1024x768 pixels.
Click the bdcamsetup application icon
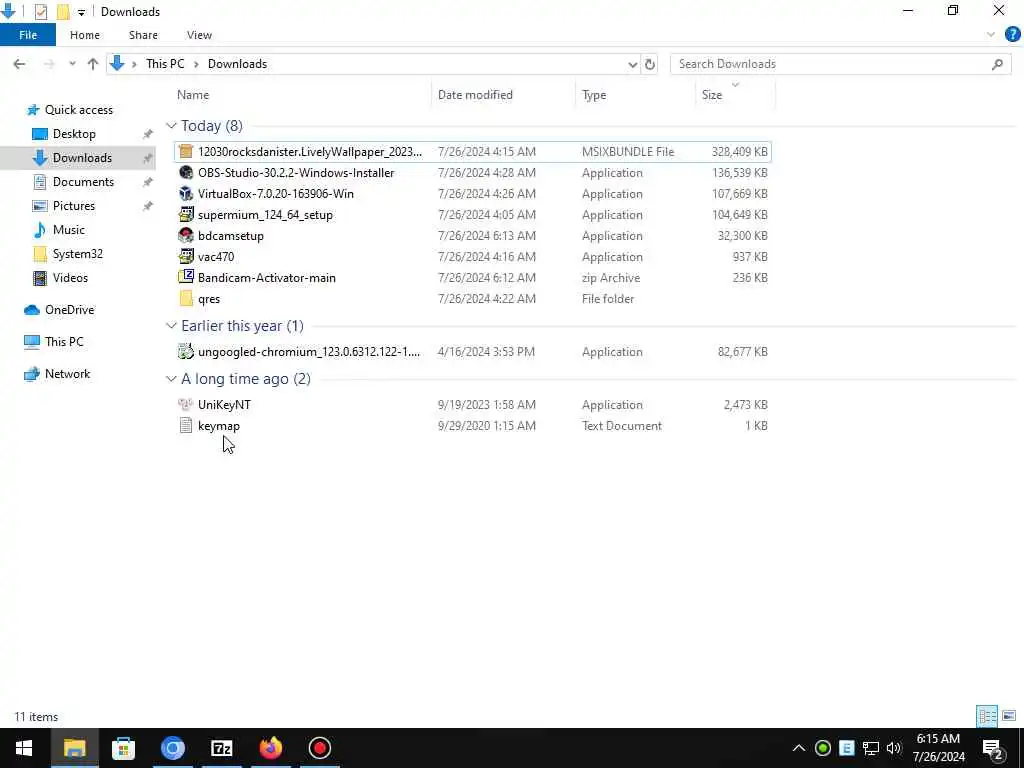click(186, 235)
